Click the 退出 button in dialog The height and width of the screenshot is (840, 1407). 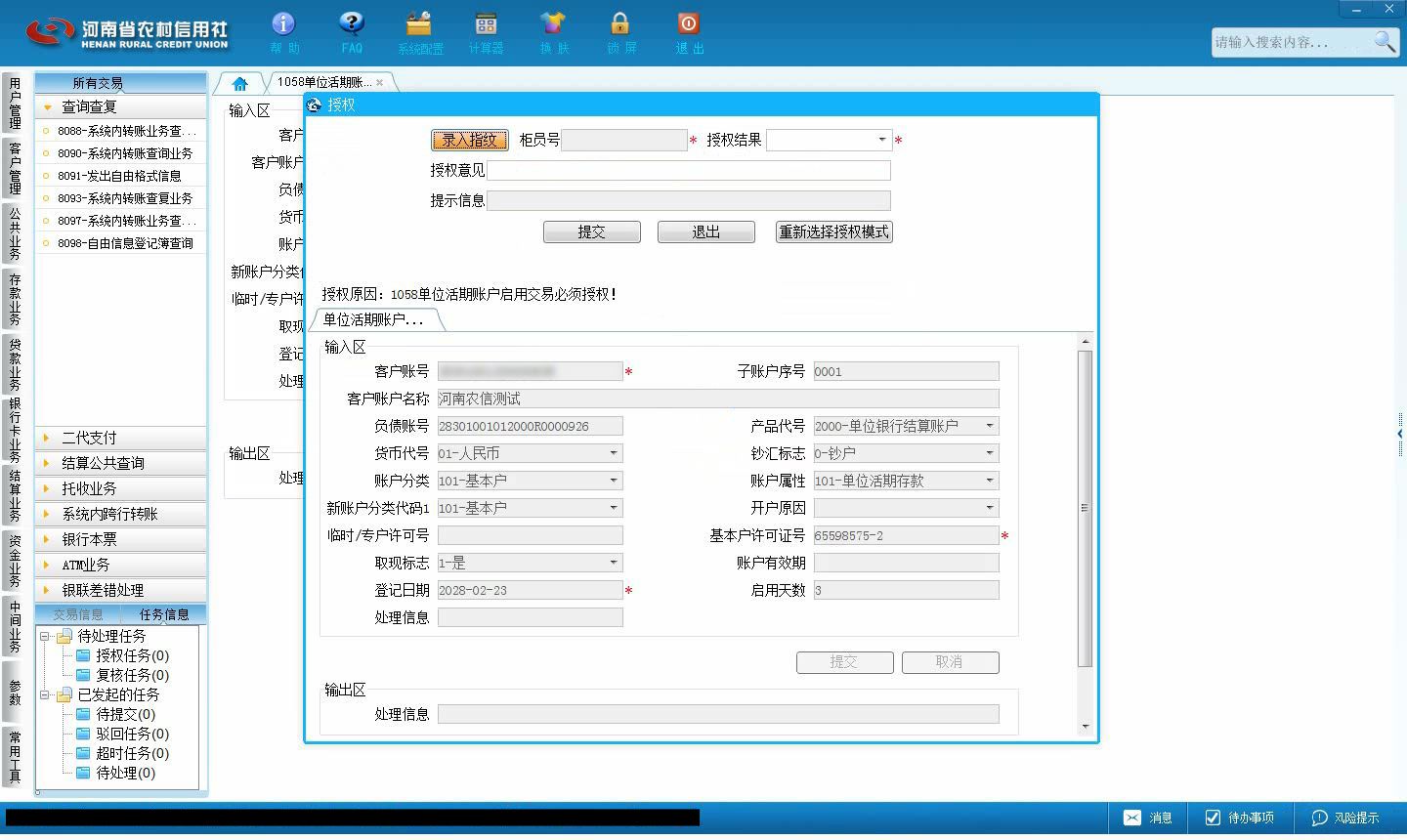tap(706, 231)
